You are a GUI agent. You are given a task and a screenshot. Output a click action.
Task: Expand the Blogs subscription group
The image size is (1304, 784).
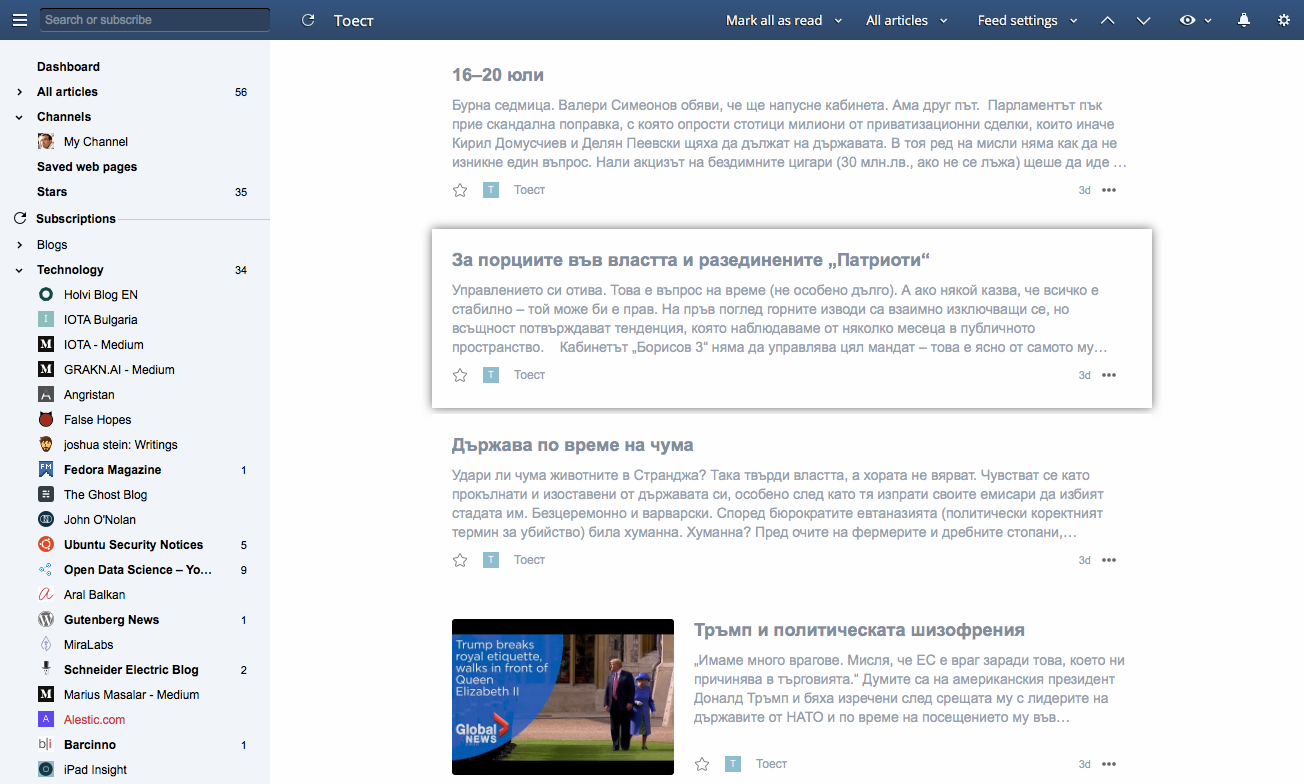click(18, 244)
